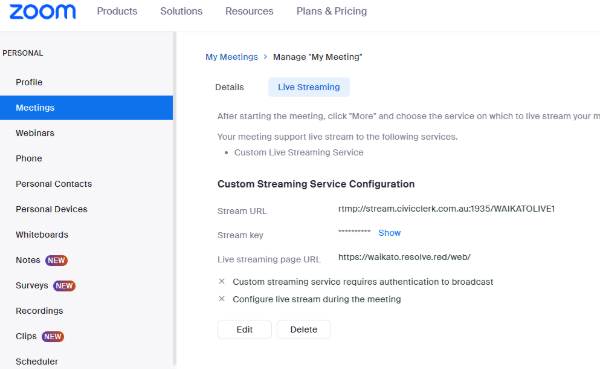Expand the Solutions menu
This screenshot has width=614, height=369.
tap(181, 11)
